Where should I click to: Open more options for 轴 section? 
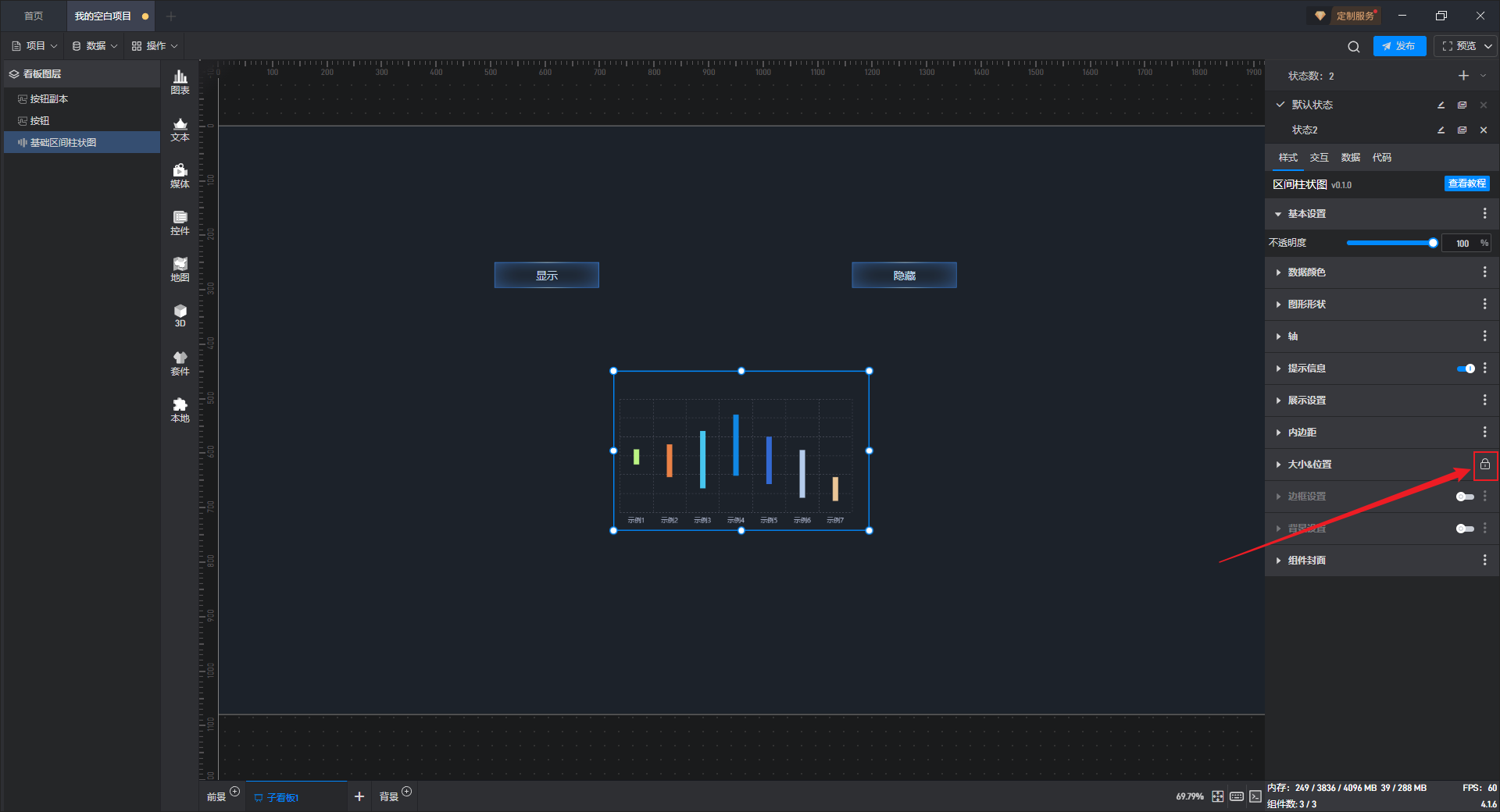click(x=1485, y=337)
